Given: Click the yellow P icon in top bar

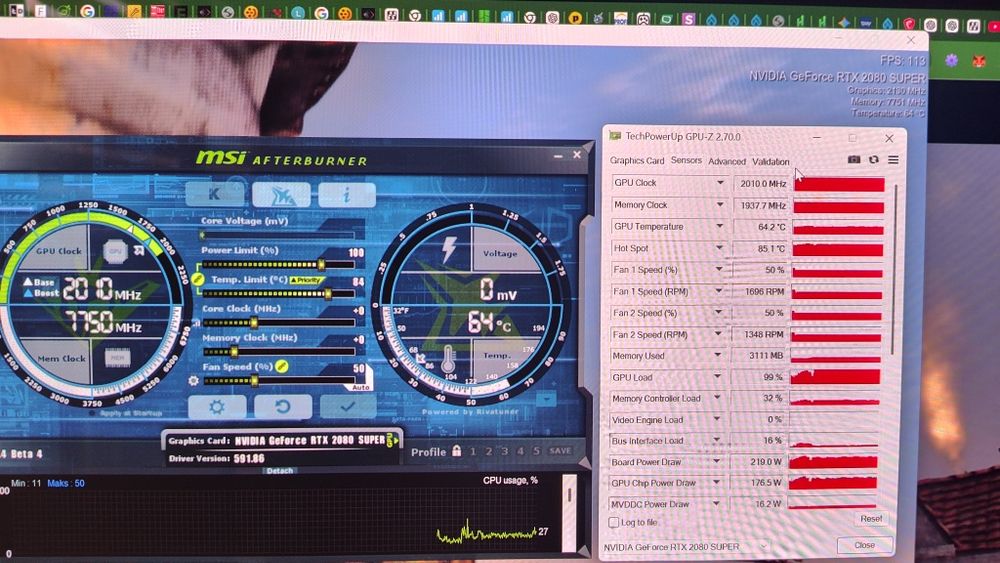Looking at the screenshot, I should (x=575, y=18).
